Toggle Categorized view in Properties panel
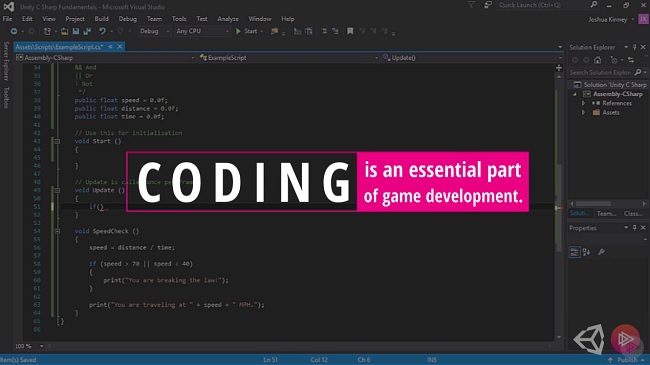The width and height of the screenshot is (650, 365). (575, 252)
